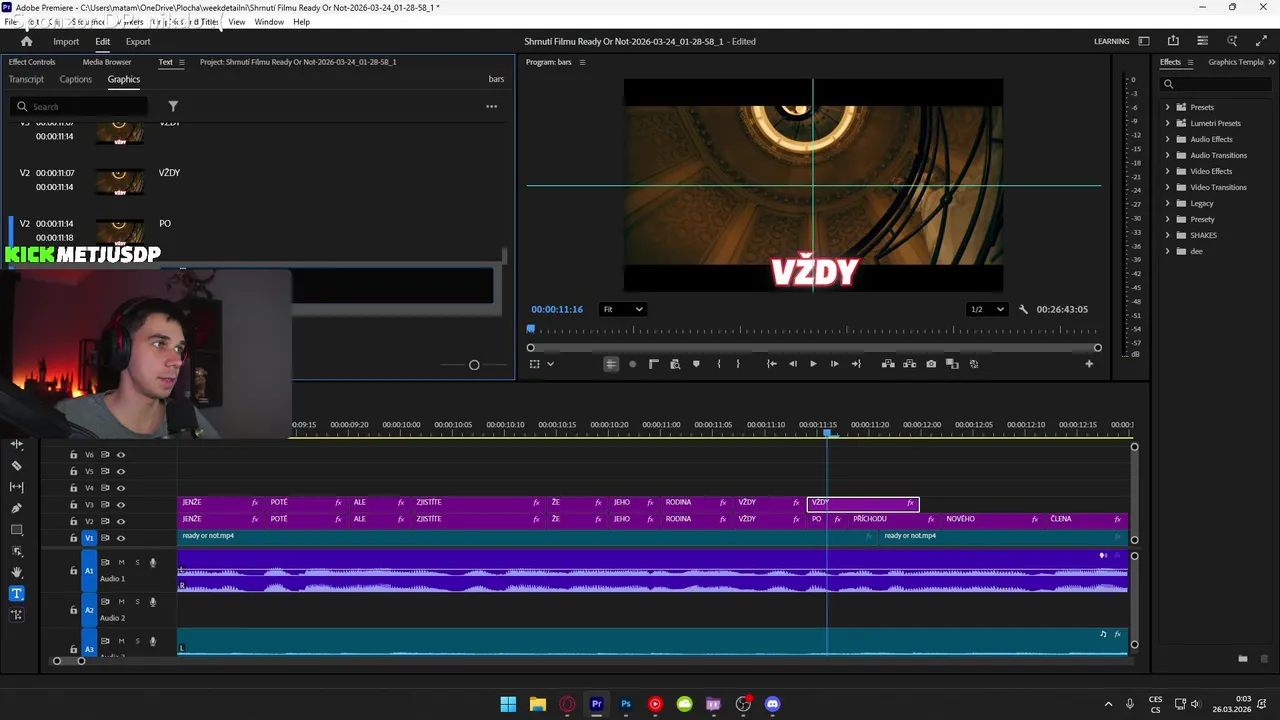Click the thumbnail size slider knob
Viewport: 1280px width, 720px height.
(474, 365)
